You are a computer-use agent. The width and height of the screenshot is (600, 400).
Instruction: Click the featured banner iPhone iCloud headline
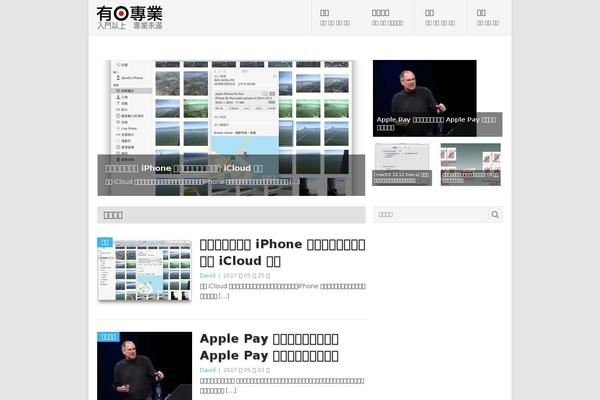[x=184, y=168]
